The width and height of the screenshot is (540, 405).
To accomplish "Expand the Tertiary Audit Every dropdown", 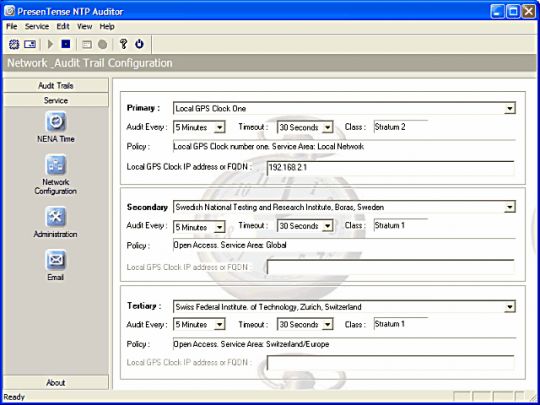I will [219, 325].
